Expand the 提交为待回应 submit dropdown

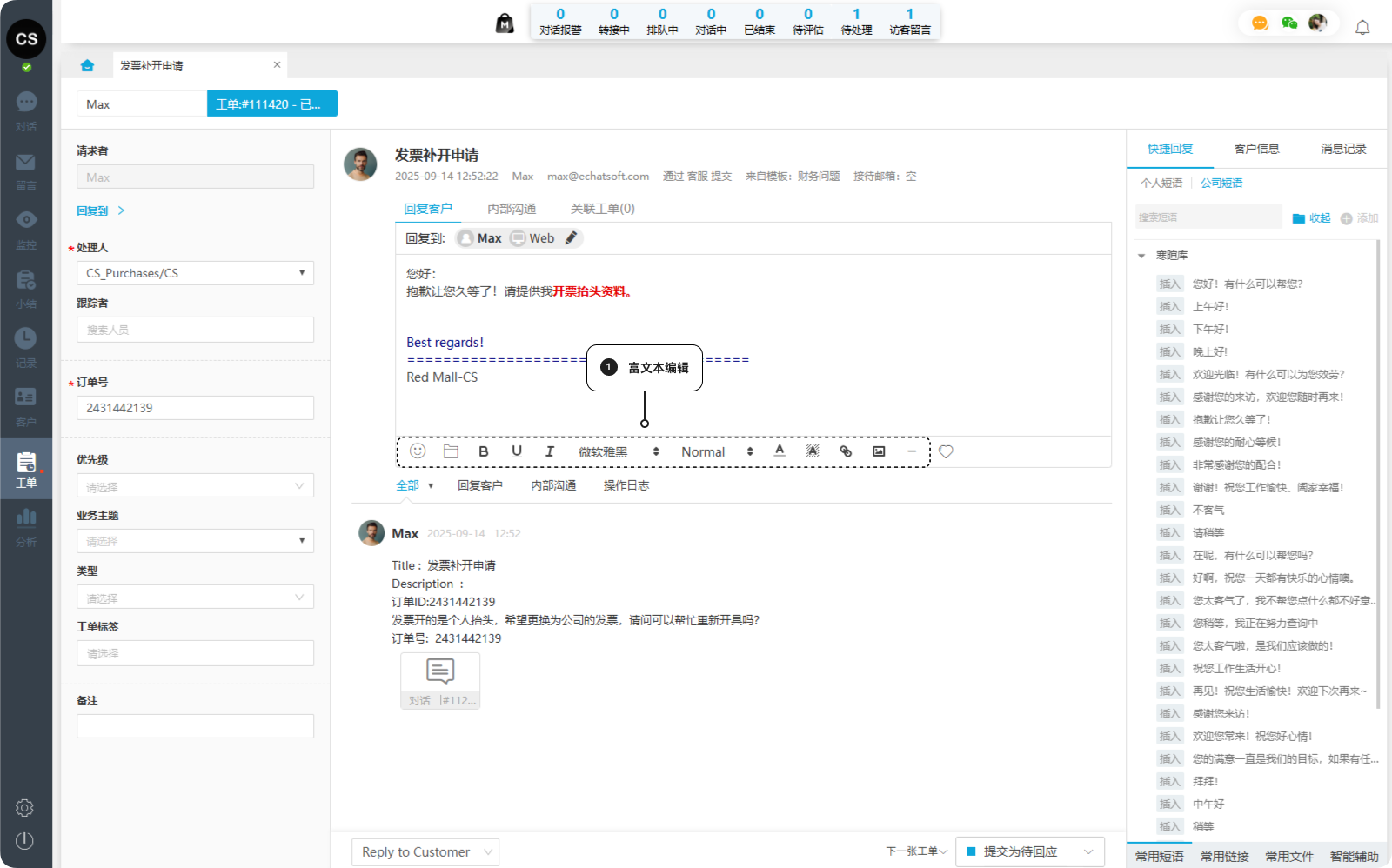click(1088, 852)
